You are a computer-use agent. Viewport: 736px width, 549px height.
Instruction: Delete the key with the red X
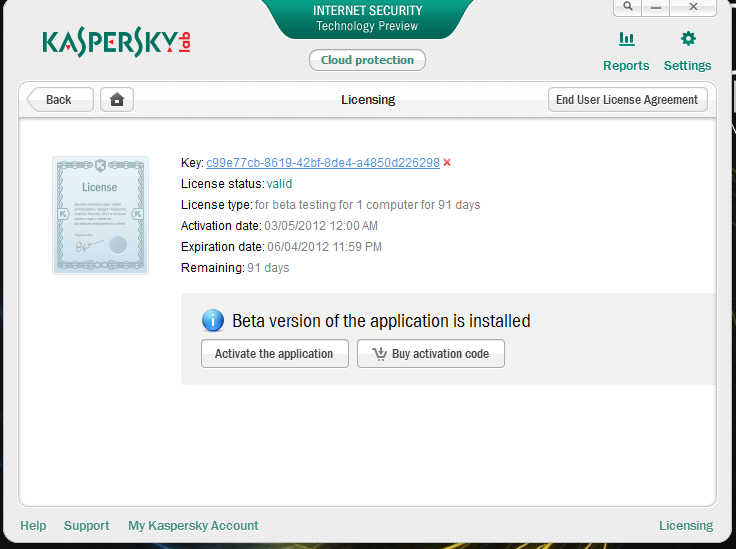[x=447, y=162]
